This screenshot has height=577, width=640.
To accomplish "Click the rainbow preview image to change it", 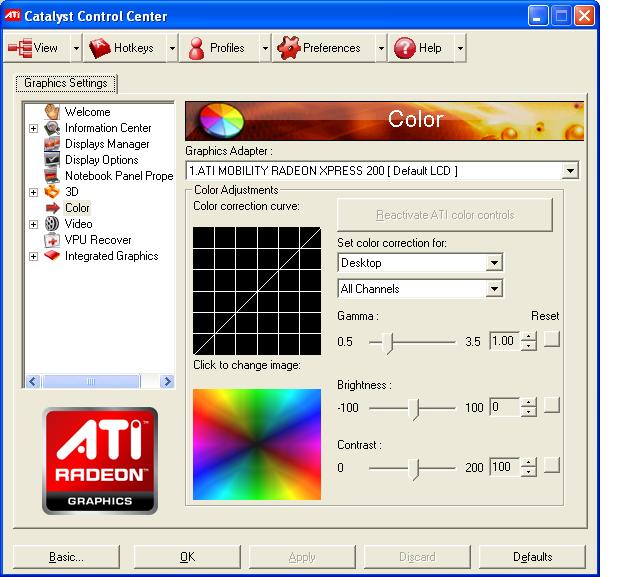I will (x=257, y=444).
